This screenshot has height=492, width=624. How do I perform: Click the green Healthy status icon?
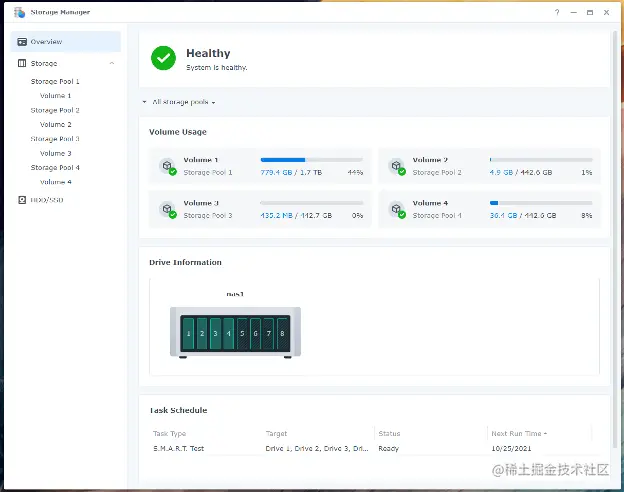click(x=163, y=58)
